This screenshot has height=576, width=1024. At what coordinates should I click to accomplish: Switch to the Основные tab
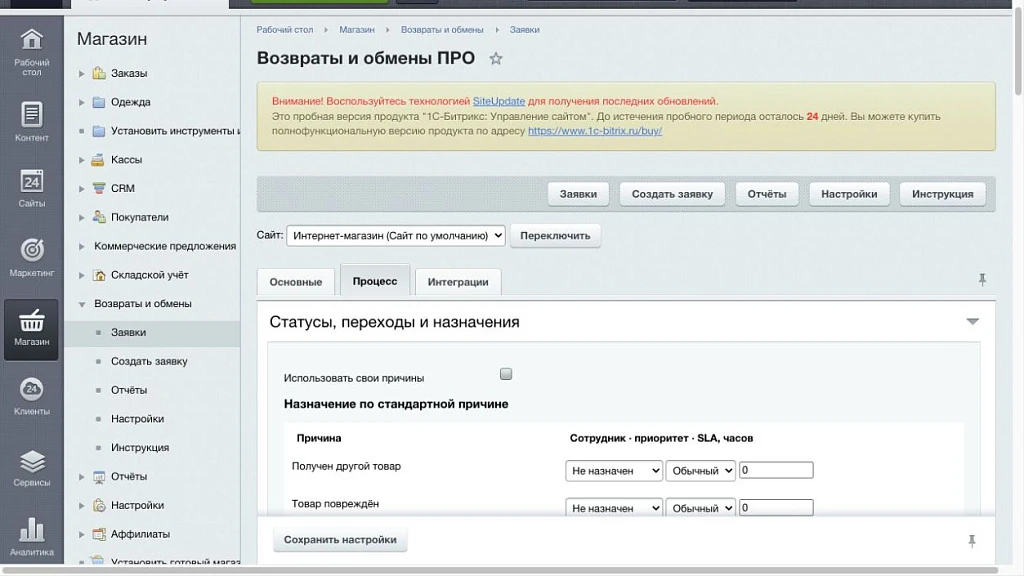click(296, 282)
